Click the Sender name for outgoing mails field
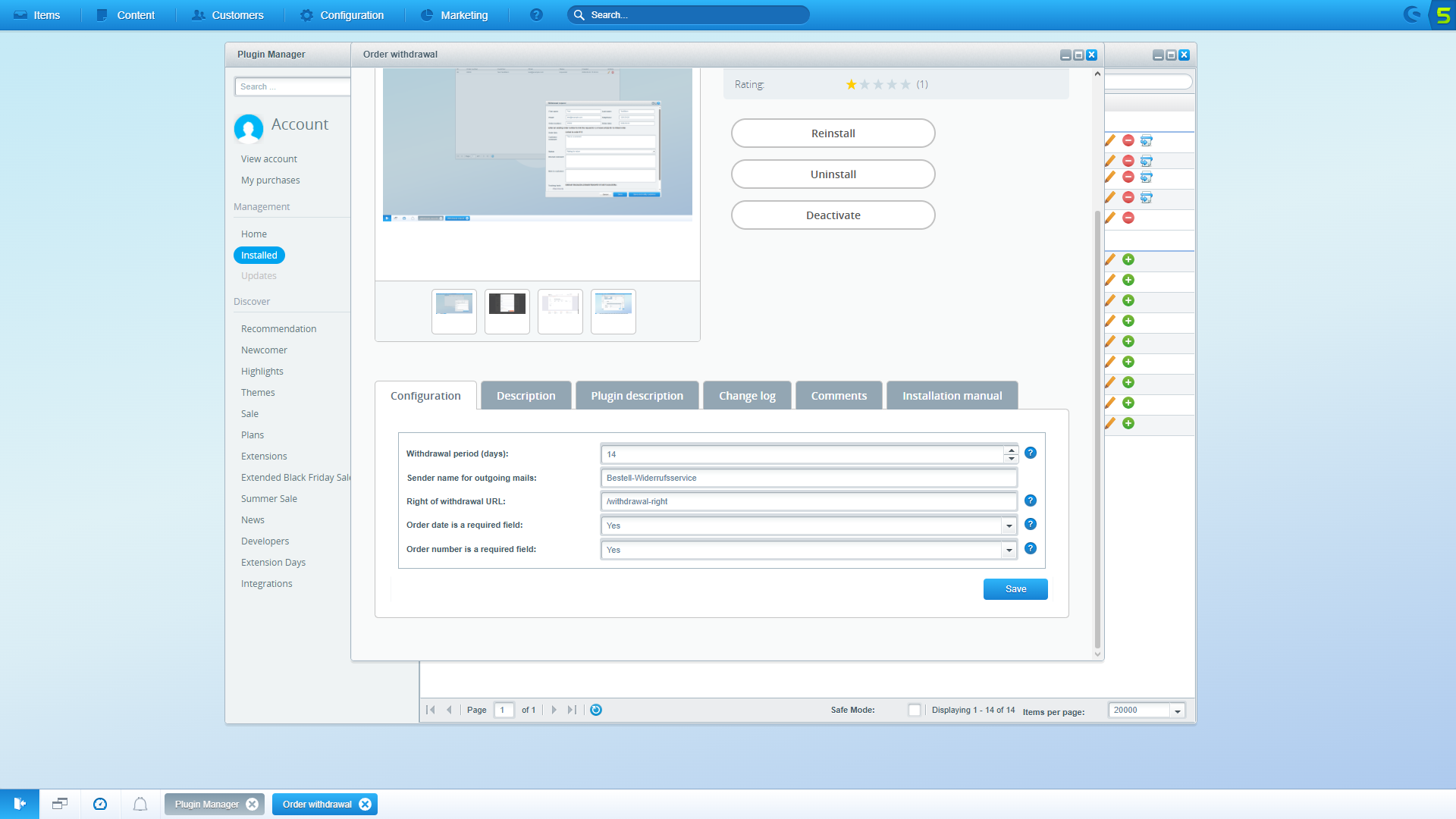Image resolution: width=1456 pixels, height=819 pixels. point(808,478)
